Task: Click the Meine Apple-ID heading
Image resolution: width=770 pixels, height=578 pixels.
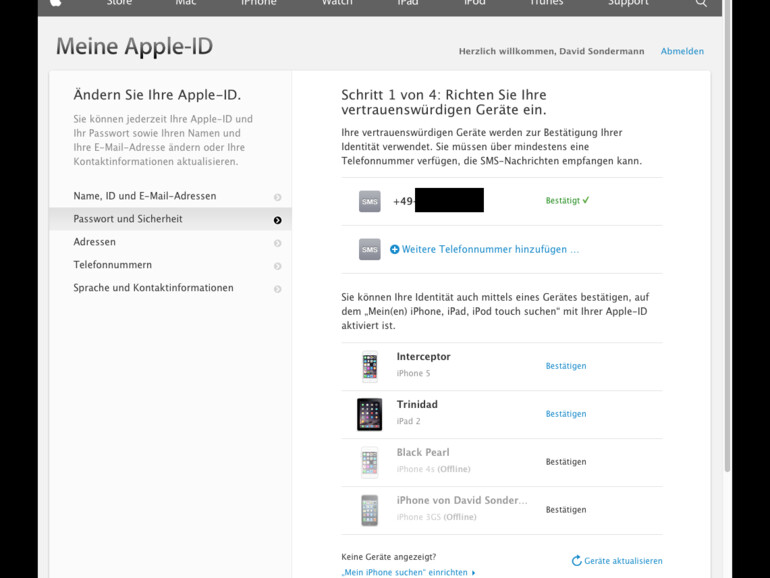Action: tap(134, 47)
